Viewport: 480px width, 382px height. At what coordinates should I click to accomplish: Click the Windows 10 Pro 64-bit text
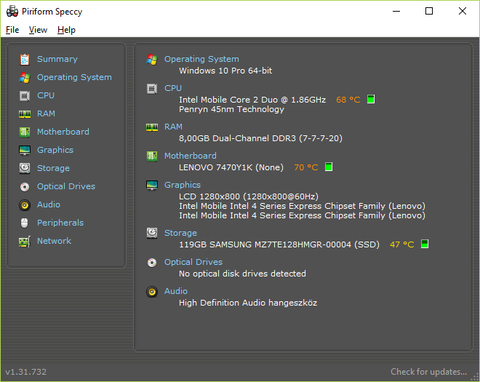[226, 71]
